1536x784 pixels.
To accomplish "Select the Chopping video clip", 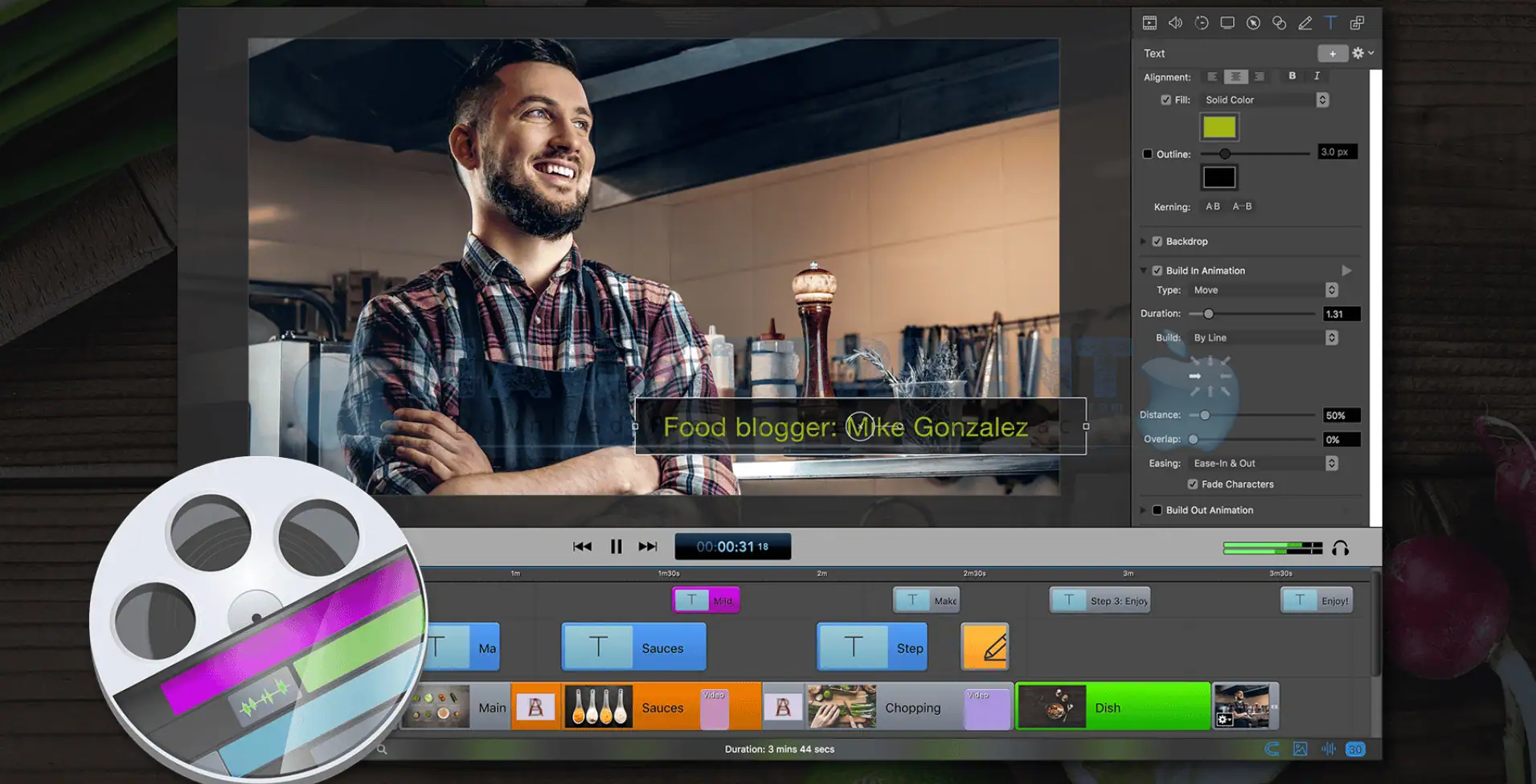I will pos(908,707).
